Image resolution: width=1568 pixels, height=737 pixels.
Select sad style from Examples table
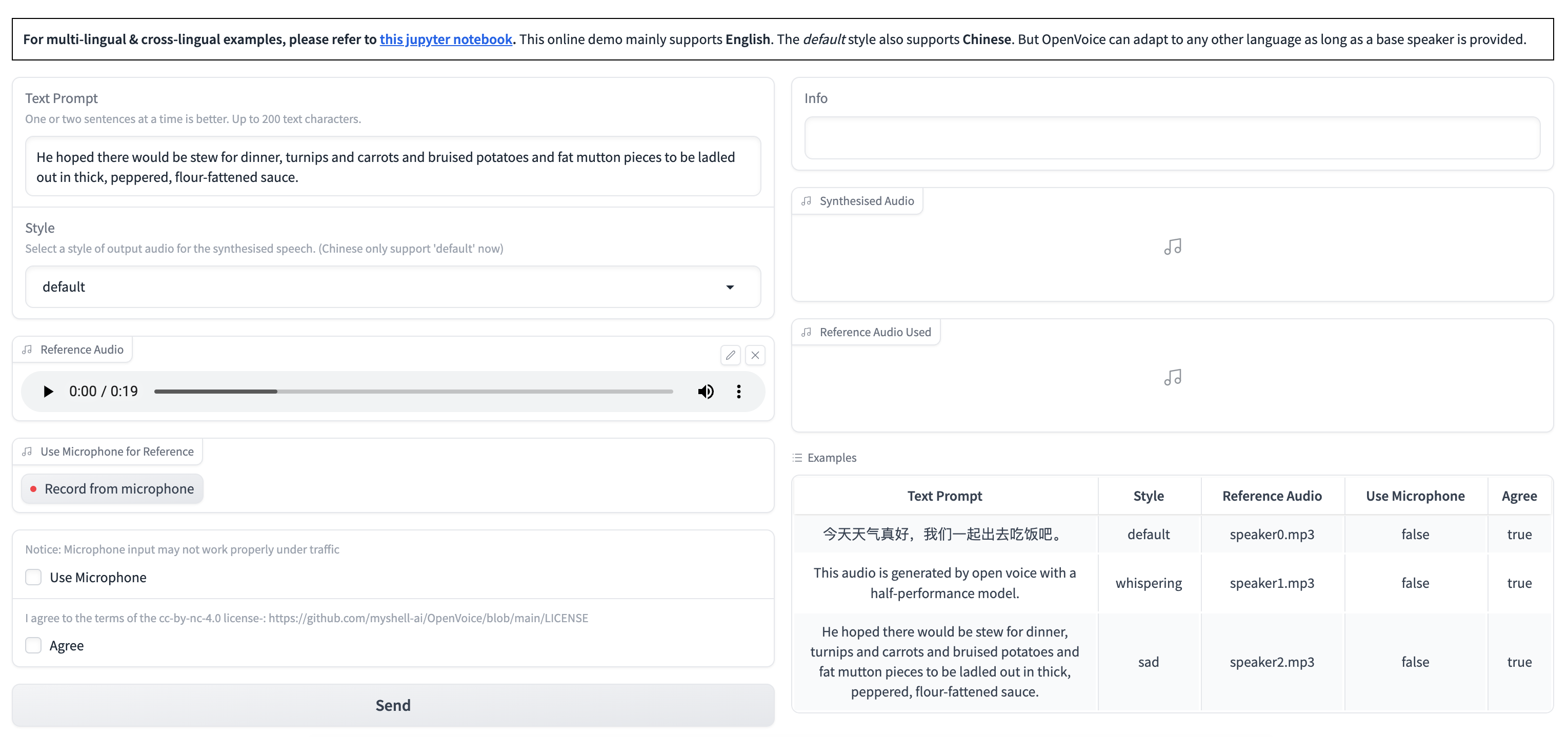pyautogui.click(x=1147, y=661)
